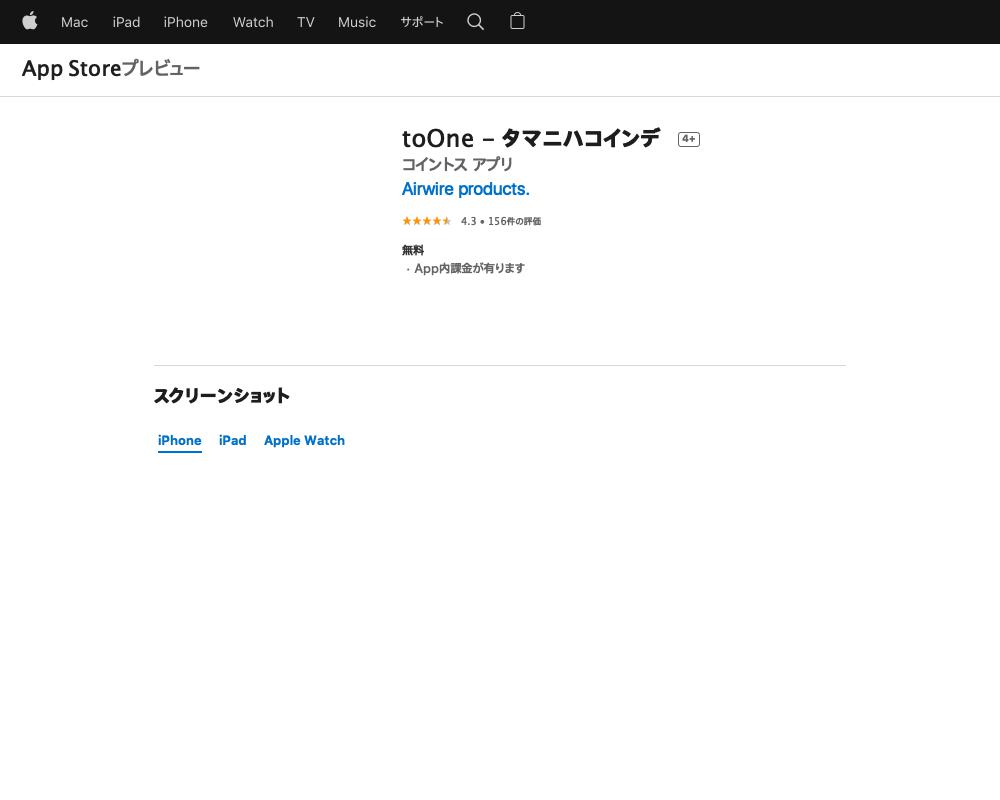This screenshot has width=1000, height=800.
Task: Click the toOne – タマニハコインデ app title
Action: [x=531, y=138]
